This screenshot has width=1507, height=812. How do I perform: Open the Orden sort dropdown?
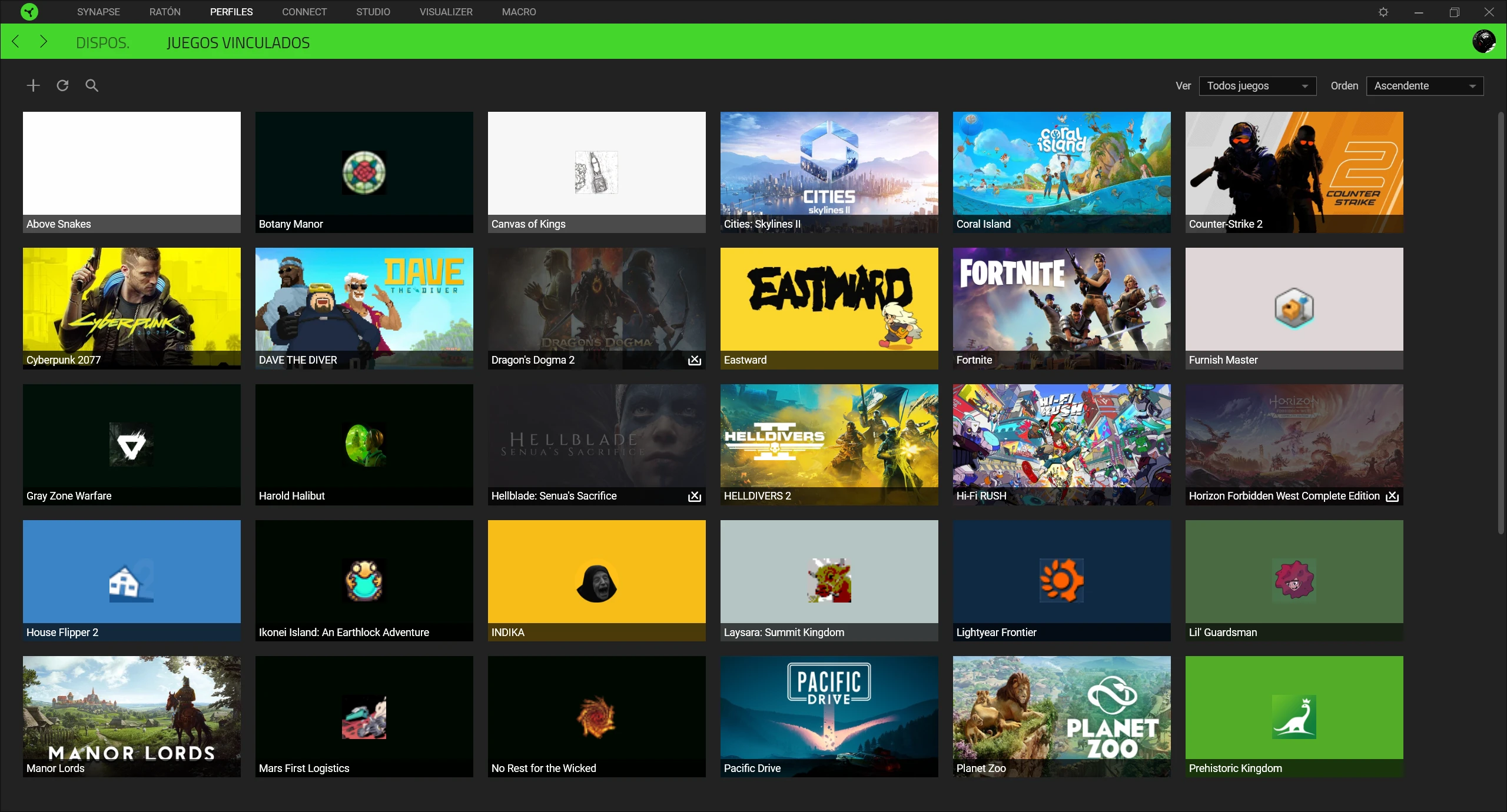click(1425, 86)
